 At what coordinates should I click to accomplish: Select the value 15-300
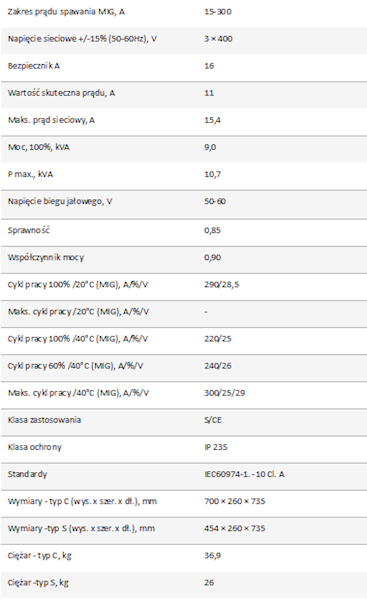click(218, 12)
